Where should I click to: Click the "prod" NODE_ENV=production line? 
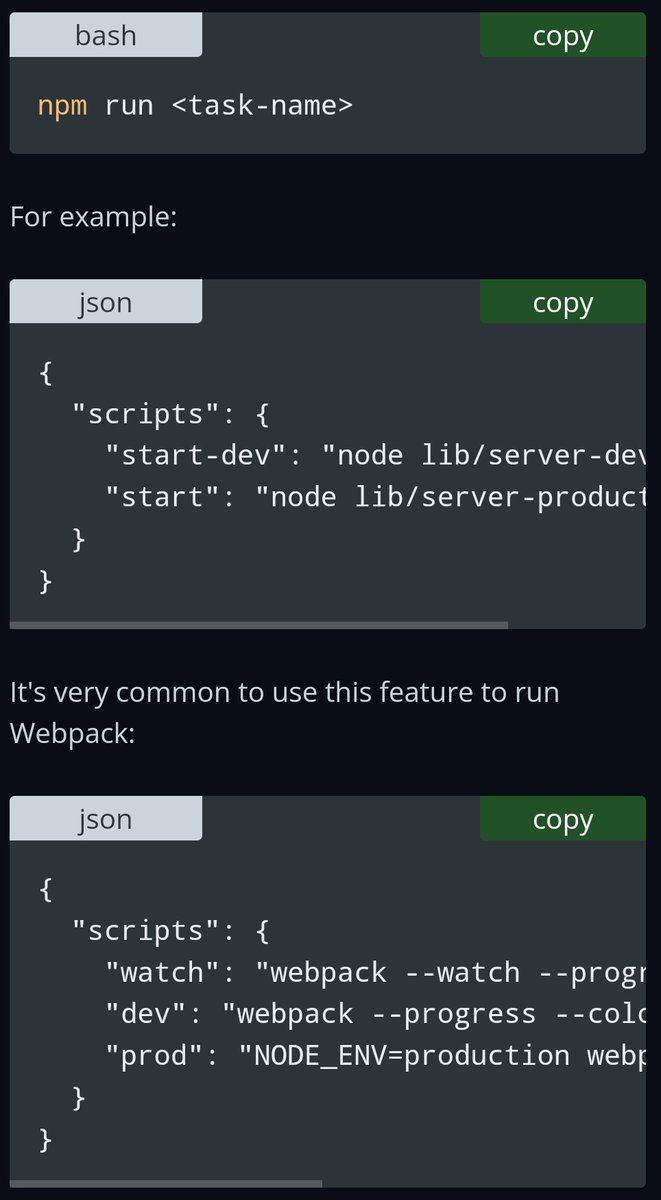pos(375,1055)
